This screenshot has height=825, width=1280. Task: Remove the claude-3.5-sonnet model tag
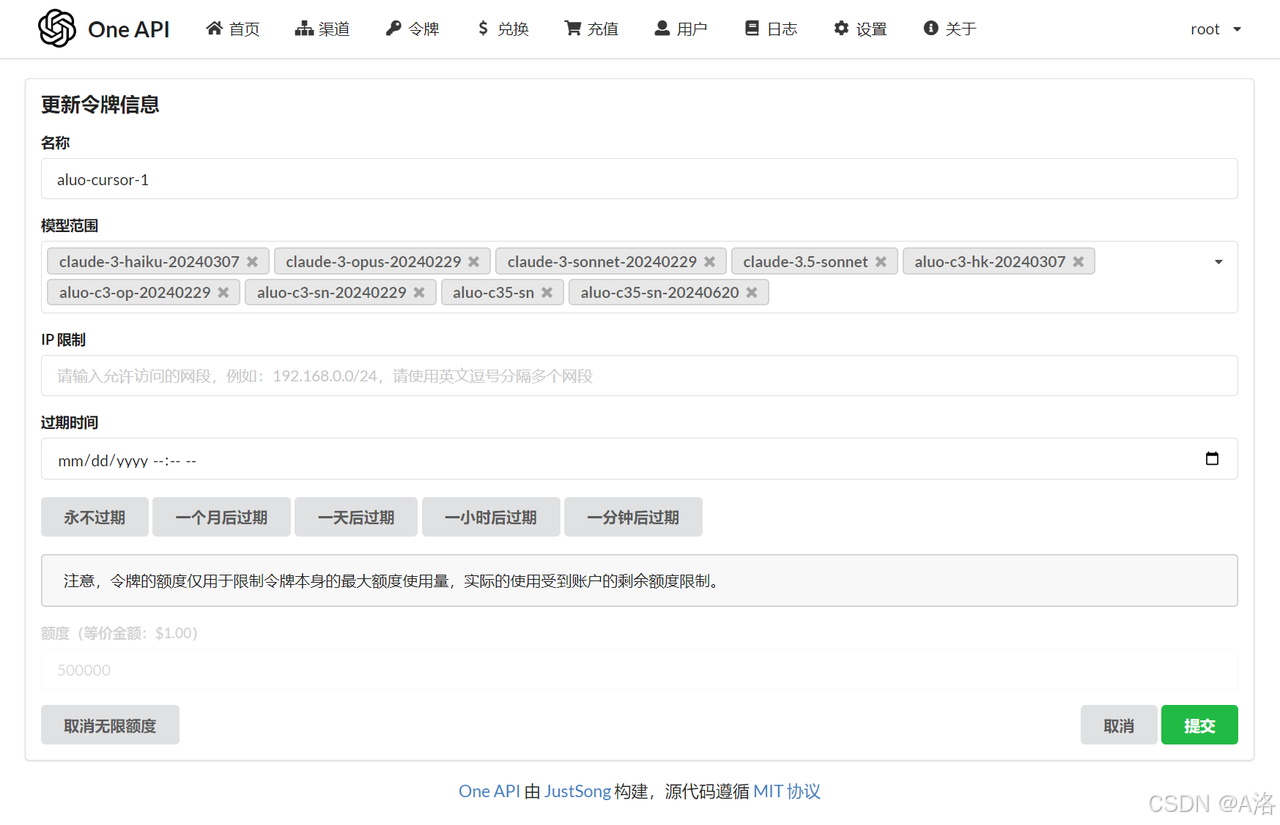tap(881, 262)
